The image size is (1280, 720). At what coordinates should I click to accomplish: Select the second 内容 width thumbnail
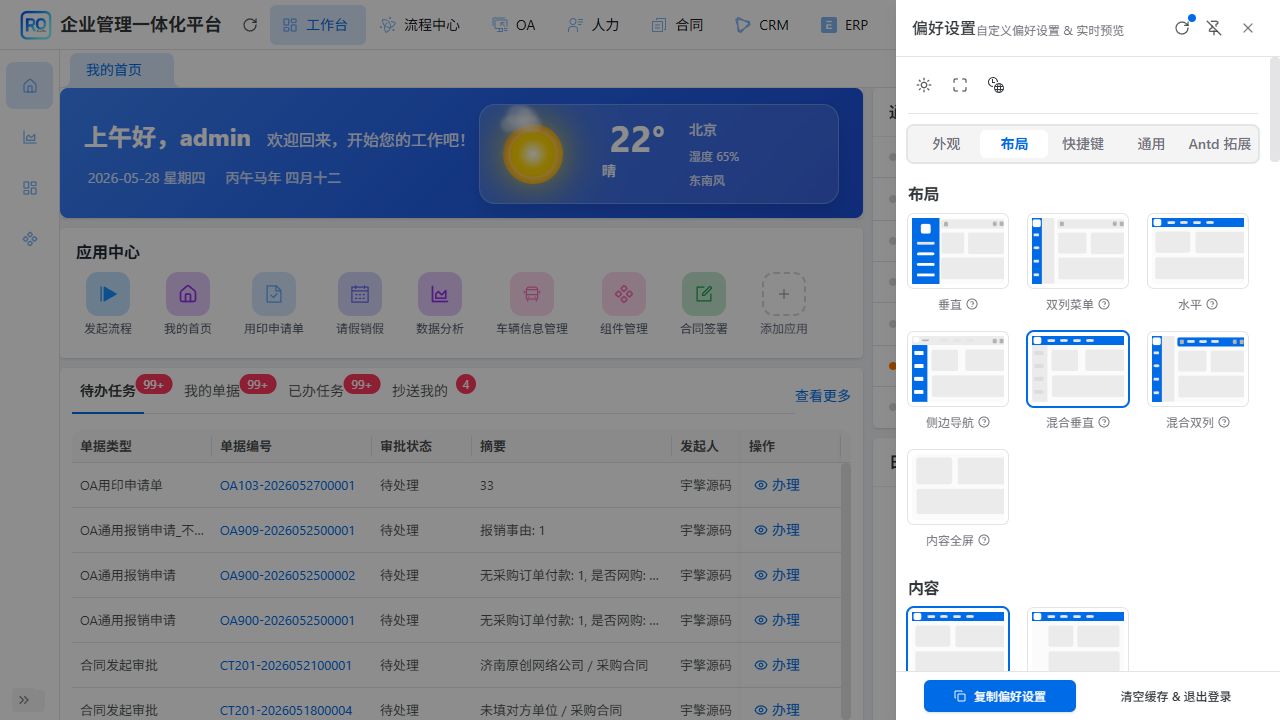coord(1078,640)
